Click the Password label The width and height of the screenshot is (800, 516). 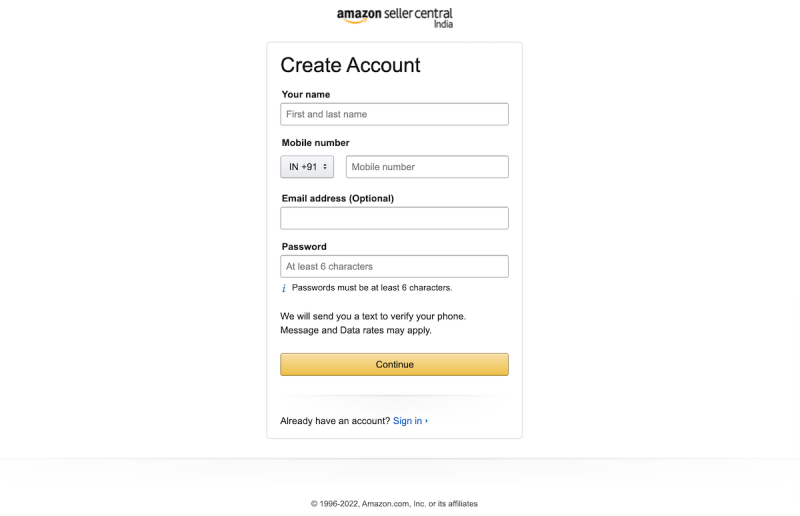coord(304,247)
